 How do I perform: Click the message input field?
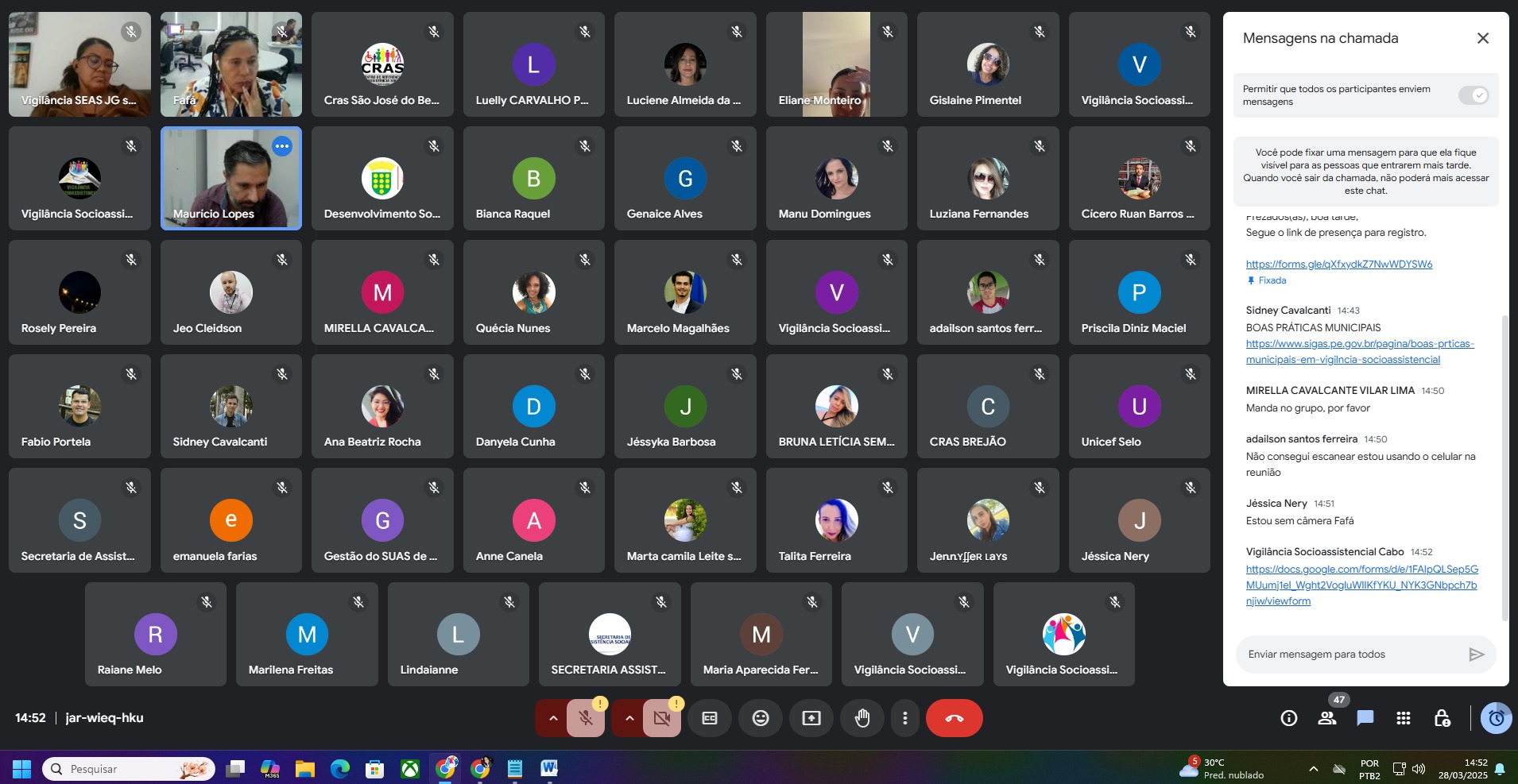click(1351, 655)
